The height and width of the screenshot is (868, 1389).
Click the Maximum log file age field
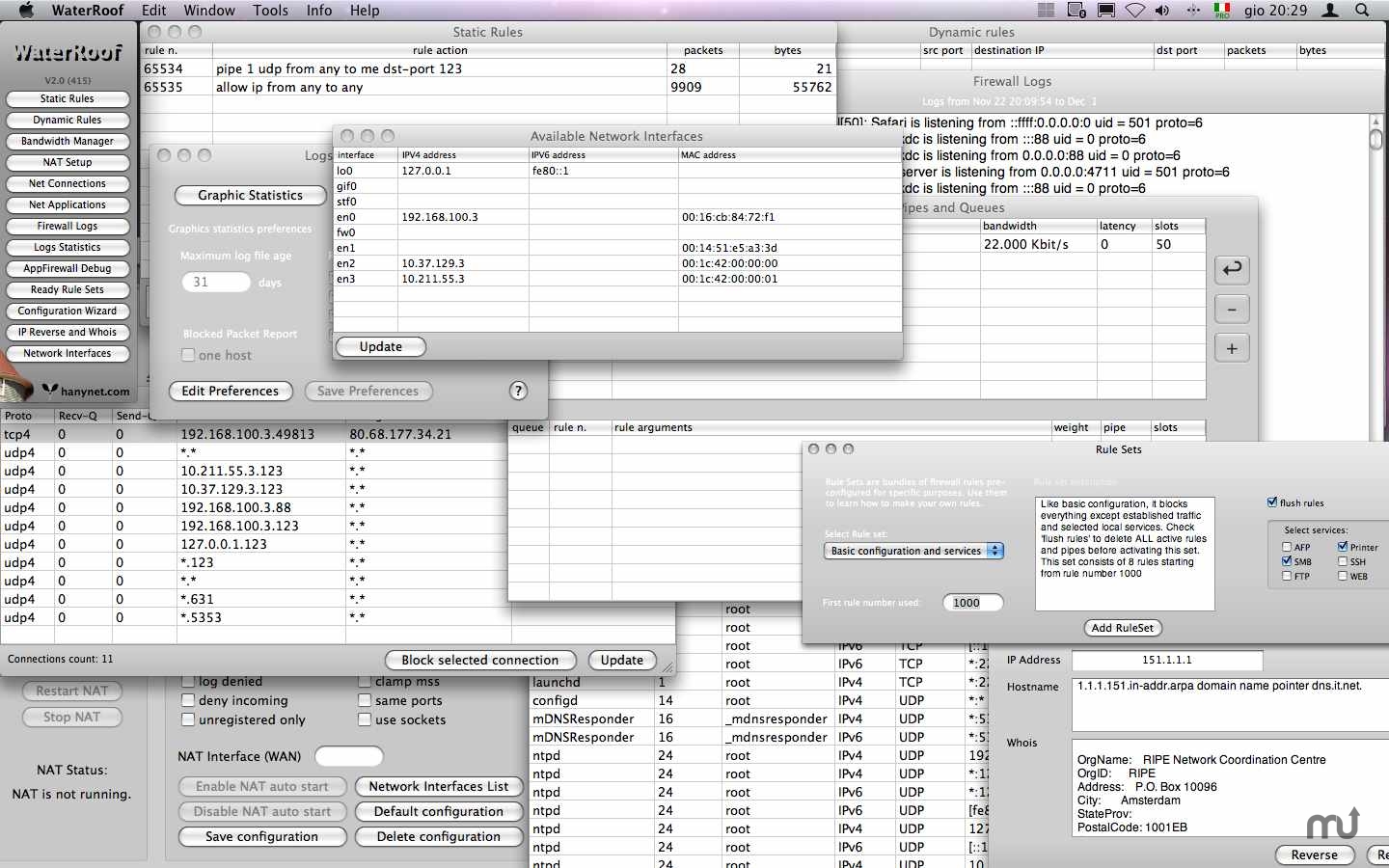pos(216,282)
